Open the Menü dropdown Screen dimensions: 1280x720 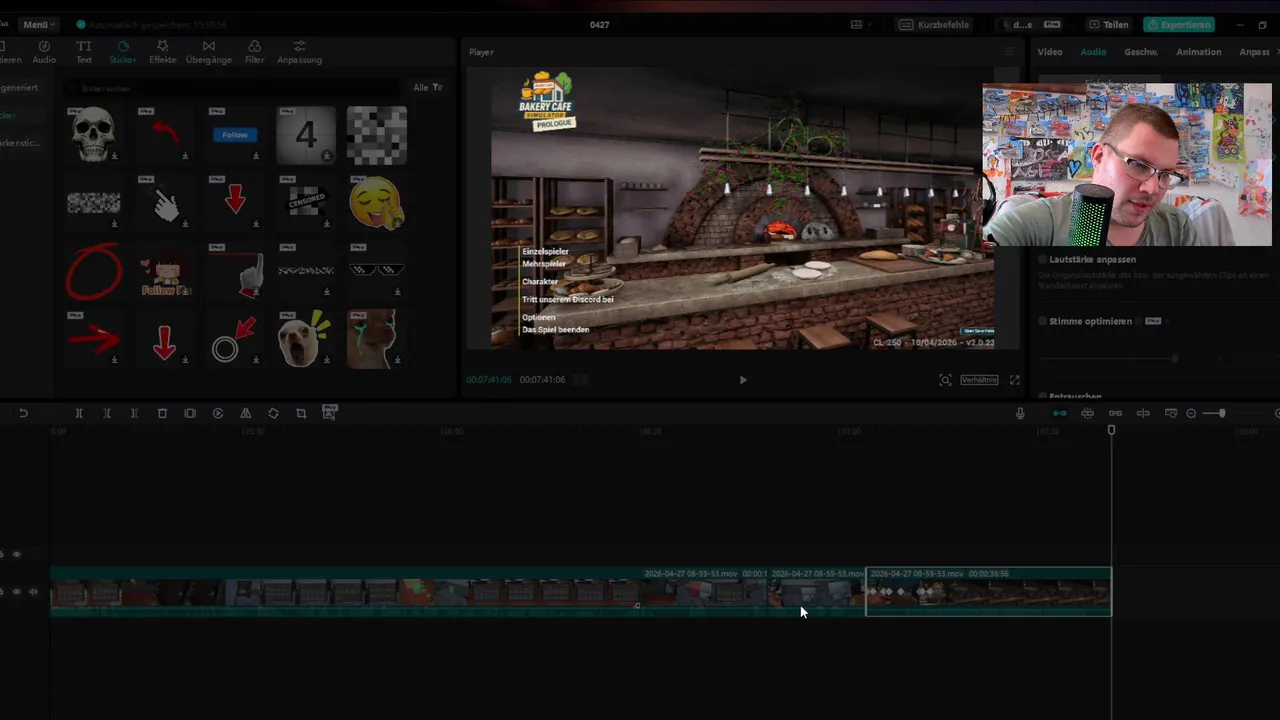click(x=38, y=25)
